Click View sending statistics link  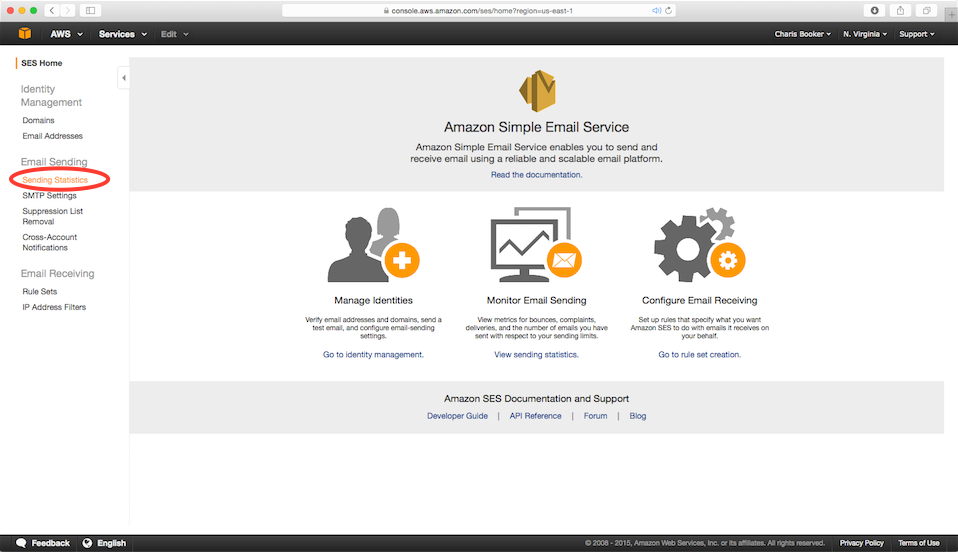536,355
